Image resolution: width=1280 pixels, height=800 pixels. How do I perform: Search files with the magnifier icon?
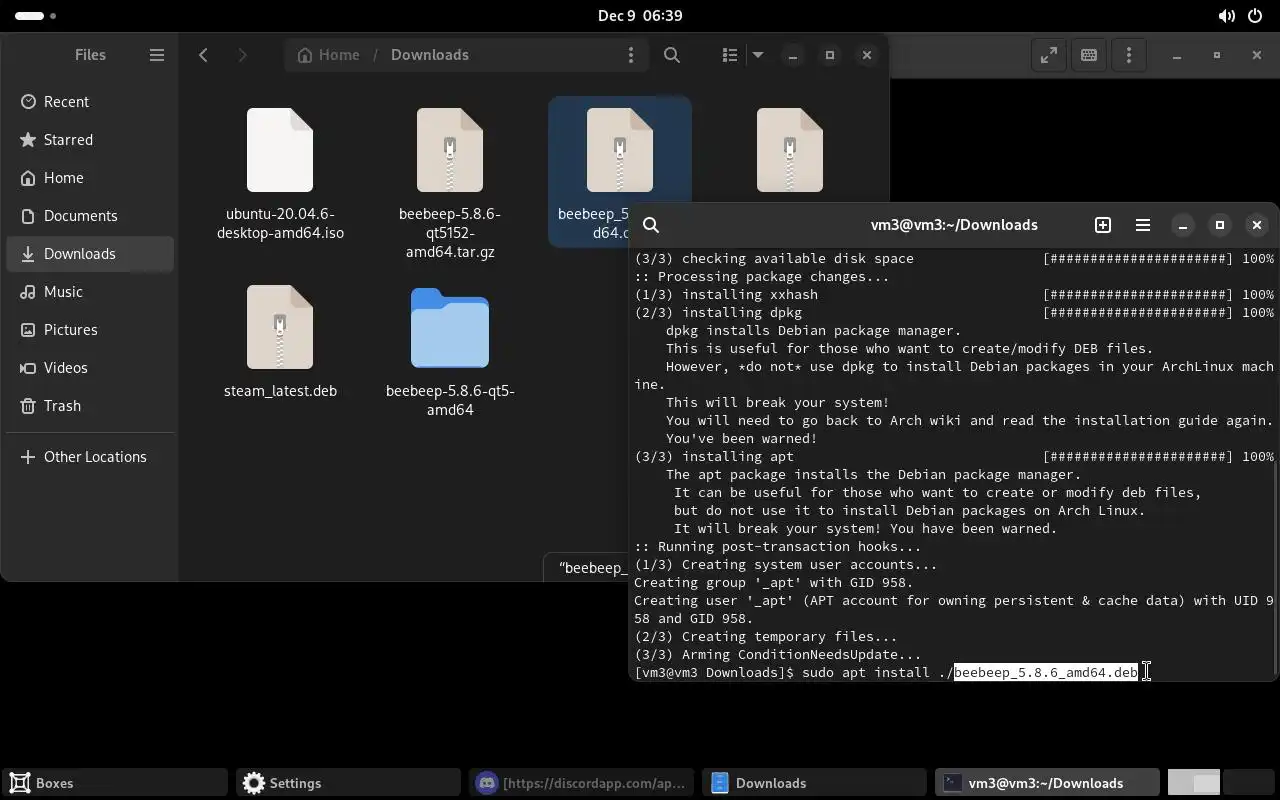point(672,55)
